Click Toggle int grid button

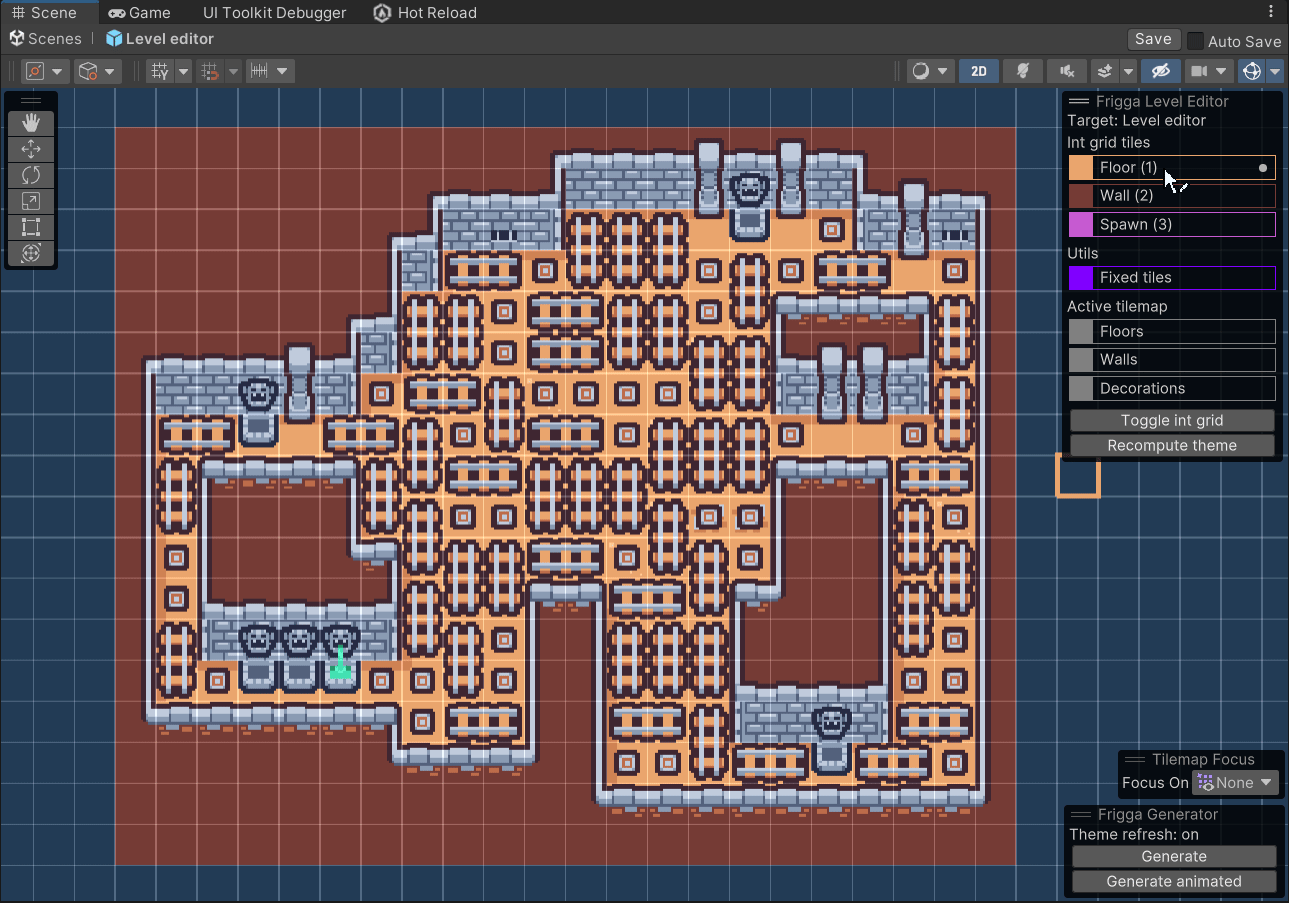click(x=1172, y=420)
